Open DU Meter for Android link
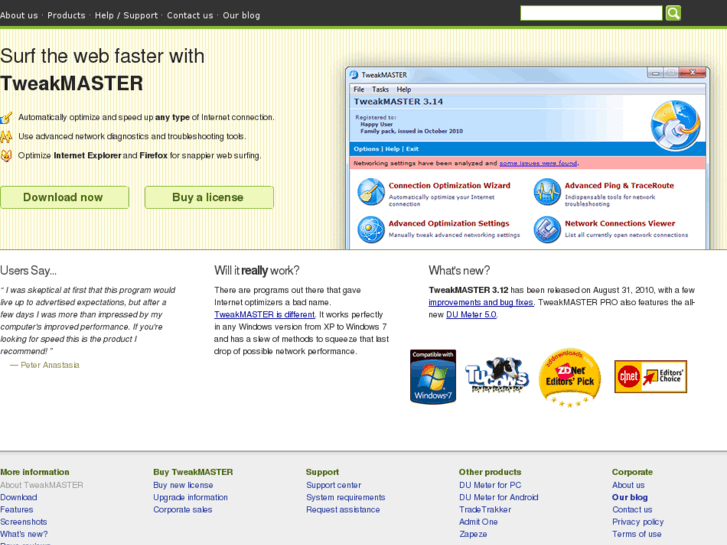This screenshot has height=545, width=727. coord(498,497)
